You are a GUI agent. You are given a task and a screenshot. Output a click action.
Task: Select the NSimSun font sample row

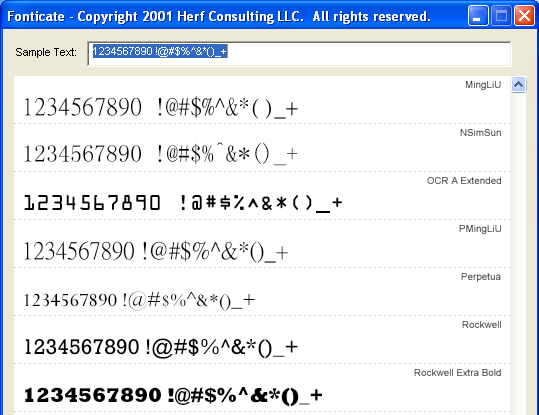pyautogui.click(x=262, y=148)
